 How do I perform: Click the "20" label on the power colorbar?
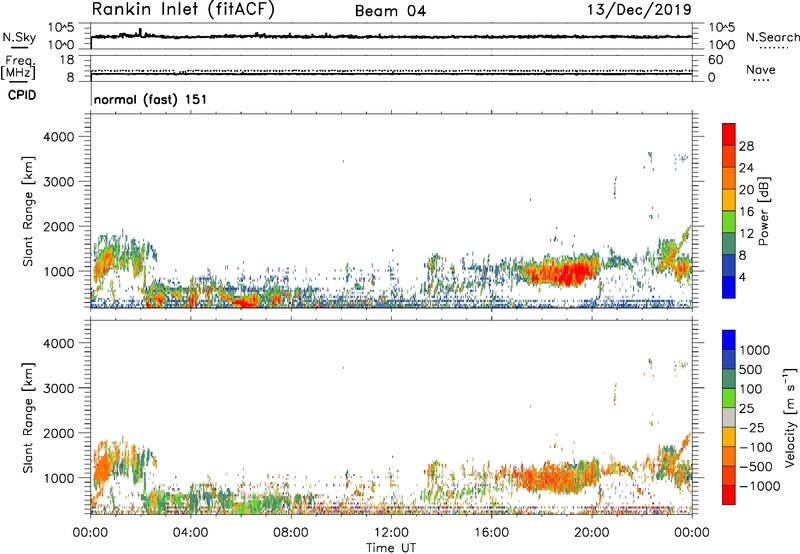(746, 190)
